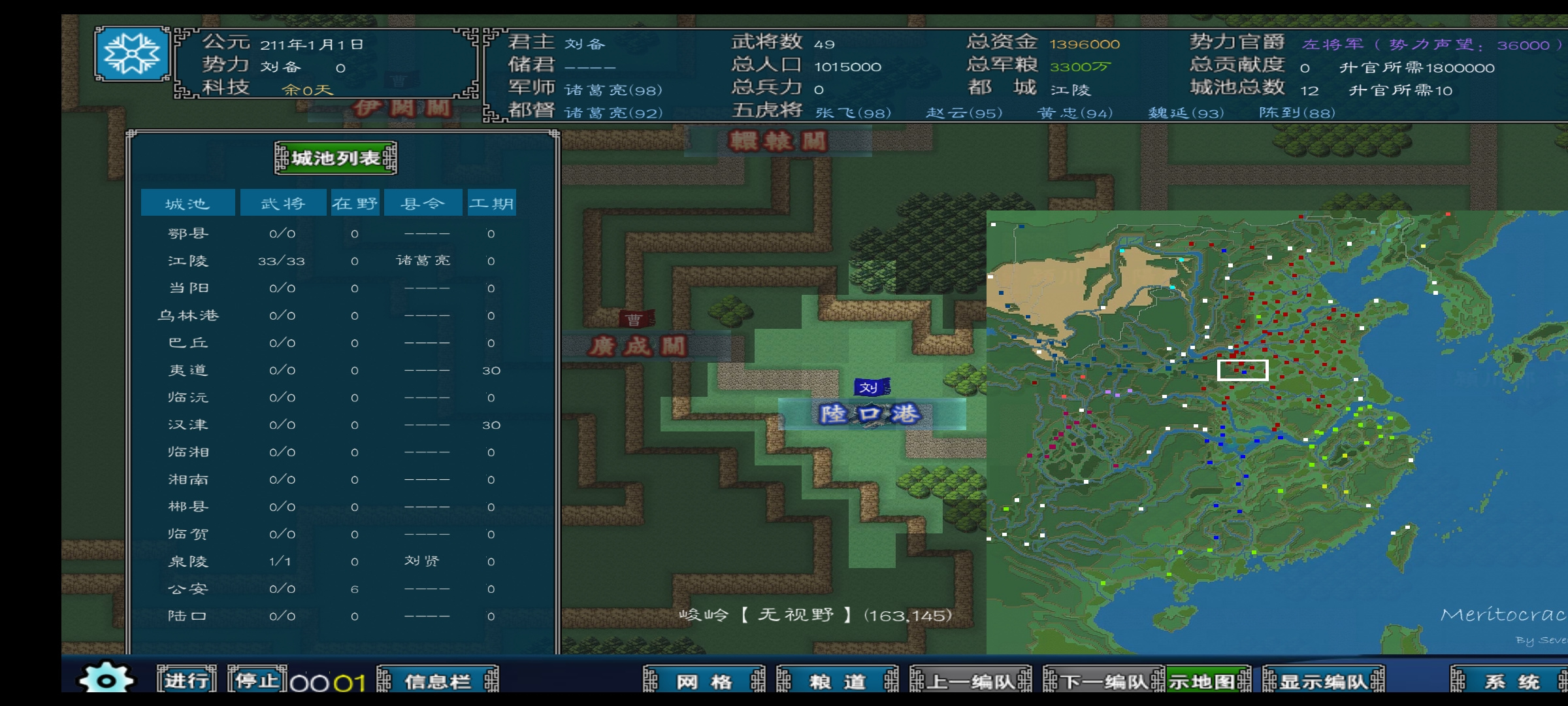Image resolution: width=1568 pixels, height=706 pixels.
Task: Select 乌林港 in the city list
Action: coord(188,315)
